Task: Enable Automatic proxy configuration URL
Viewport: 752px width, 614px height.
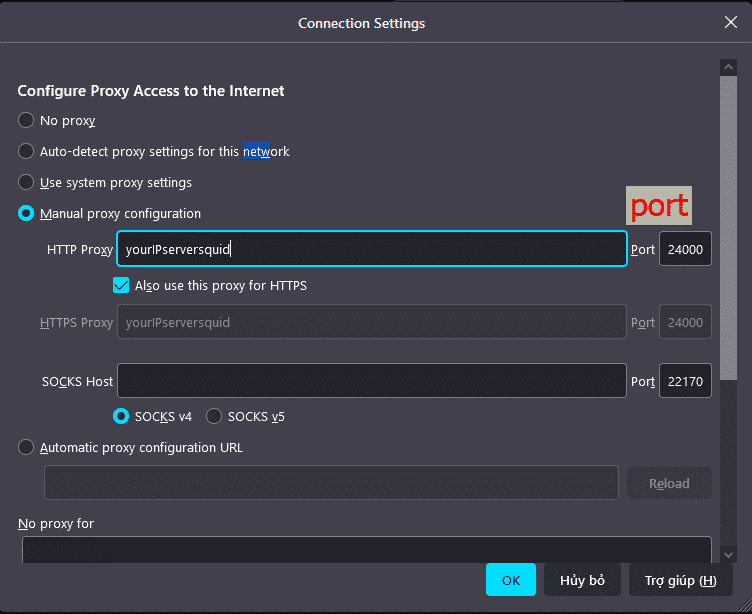Action: point(26,448)
